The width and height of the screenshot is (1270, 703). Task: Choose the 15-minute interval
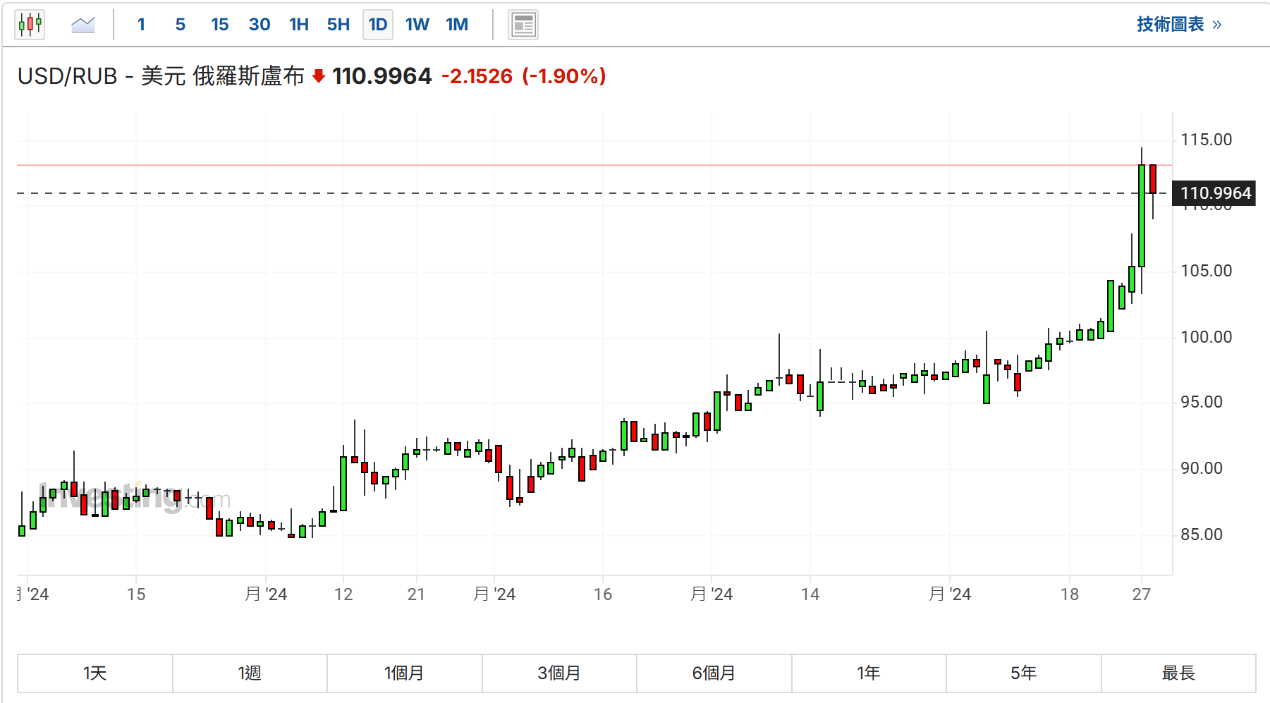220,24
